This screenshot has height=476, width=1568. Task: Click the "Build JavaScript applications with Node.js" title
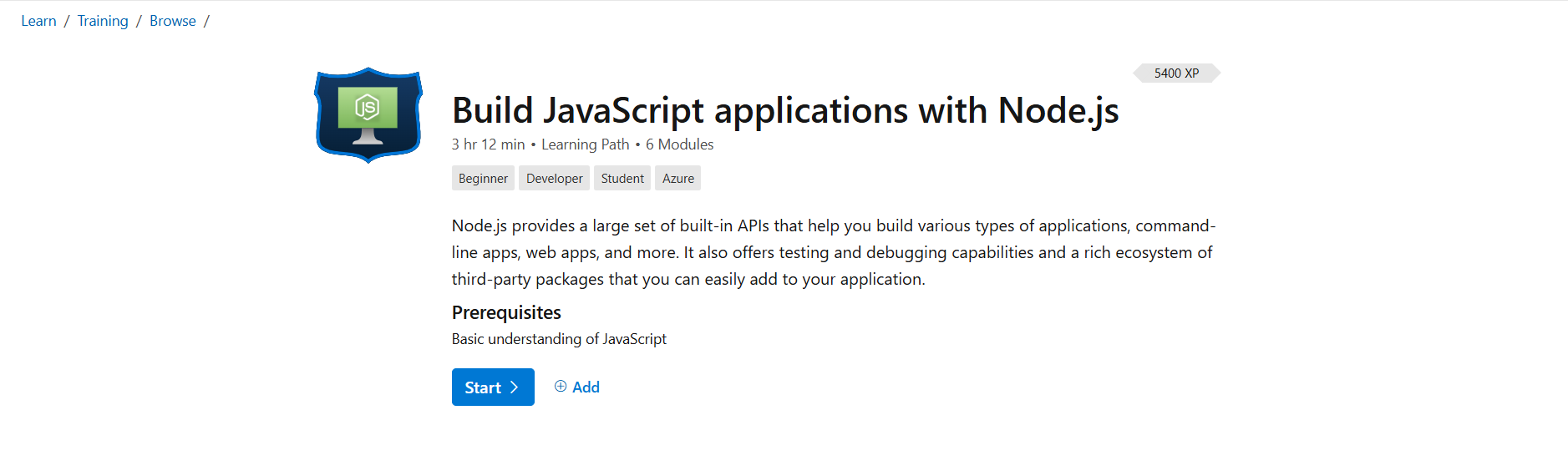point(784,111)
